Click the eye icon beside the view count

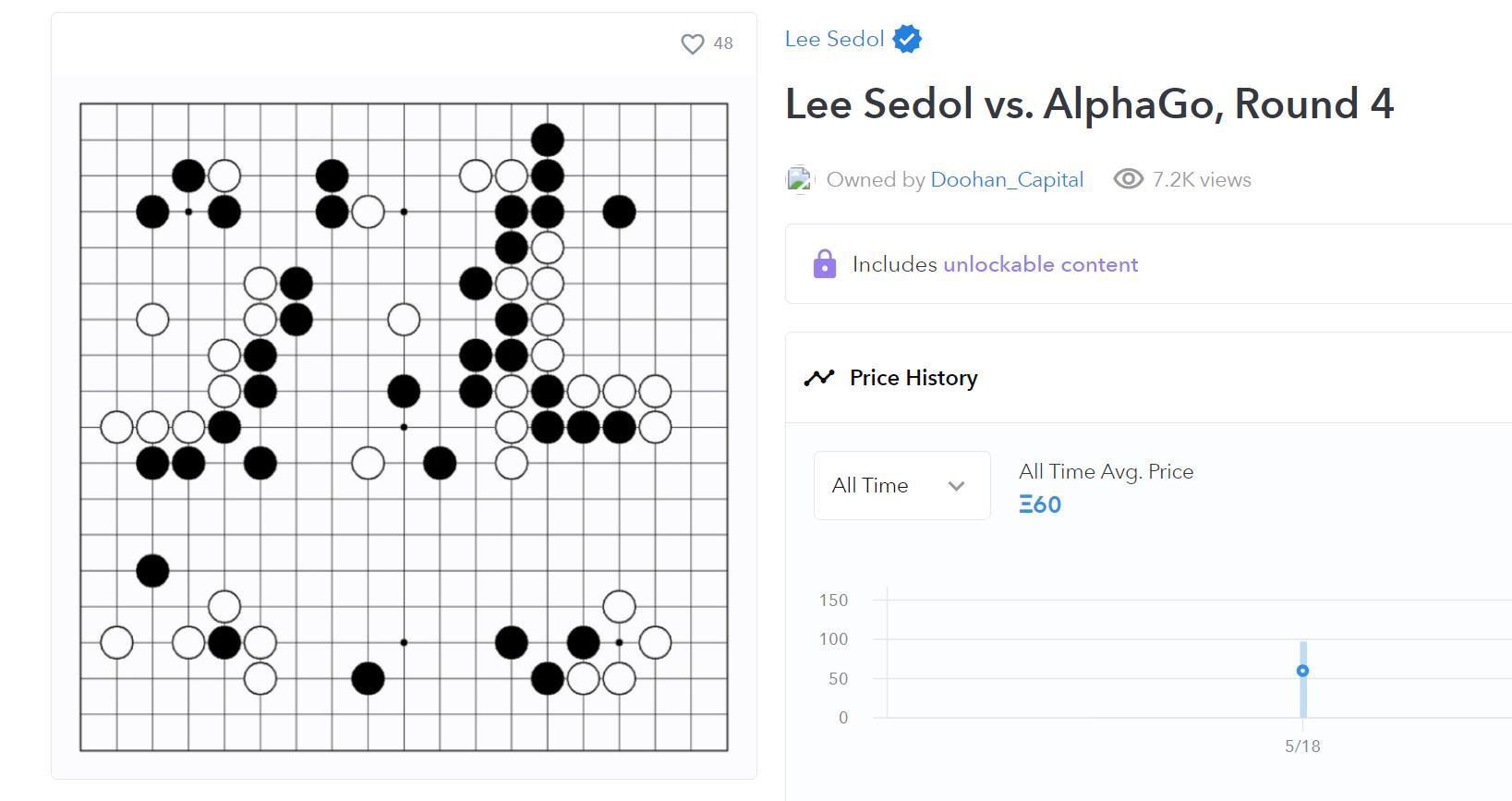[x=1128, y=179]
